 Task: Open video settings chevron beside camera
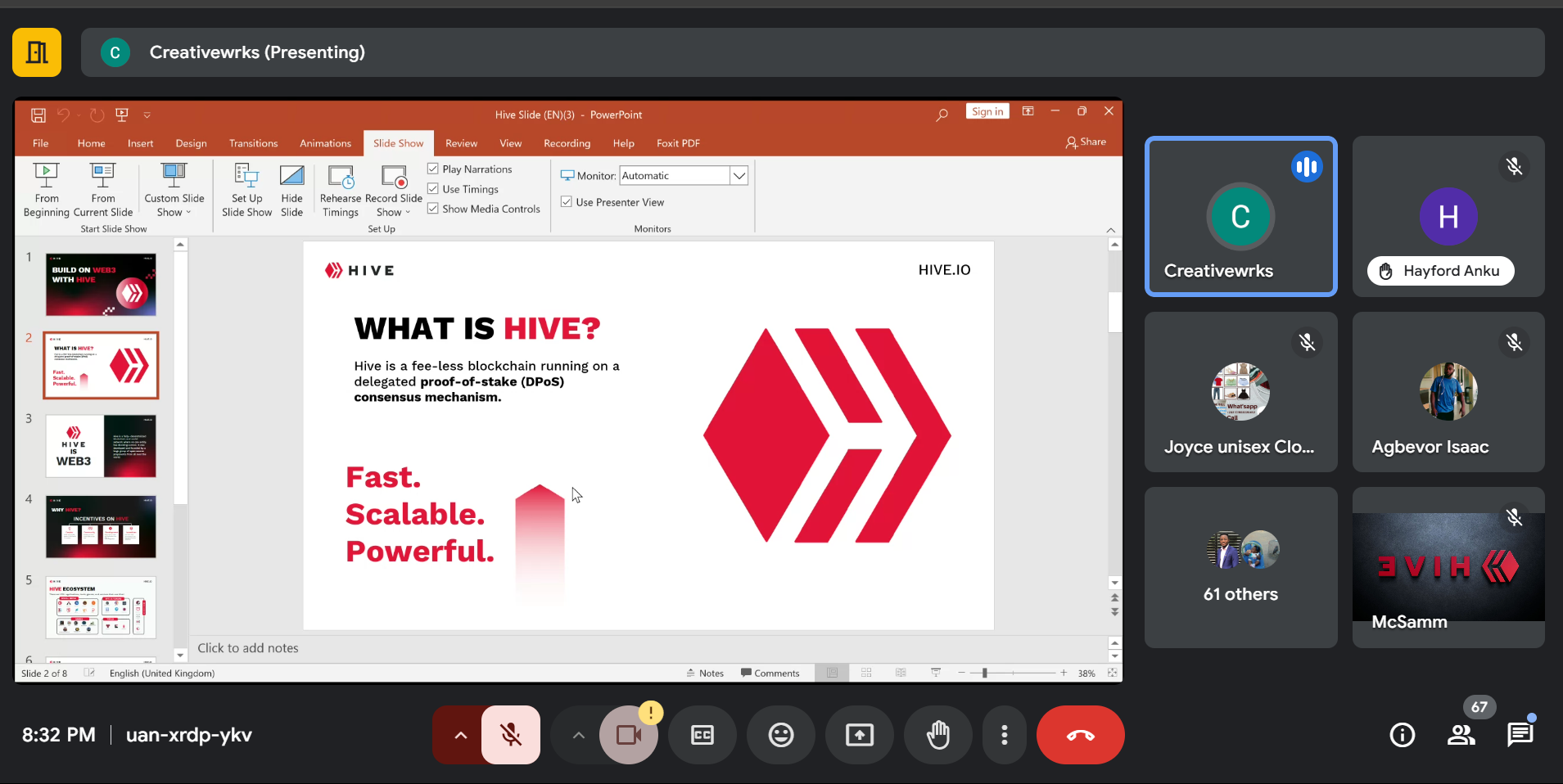(x=578, y=735)
